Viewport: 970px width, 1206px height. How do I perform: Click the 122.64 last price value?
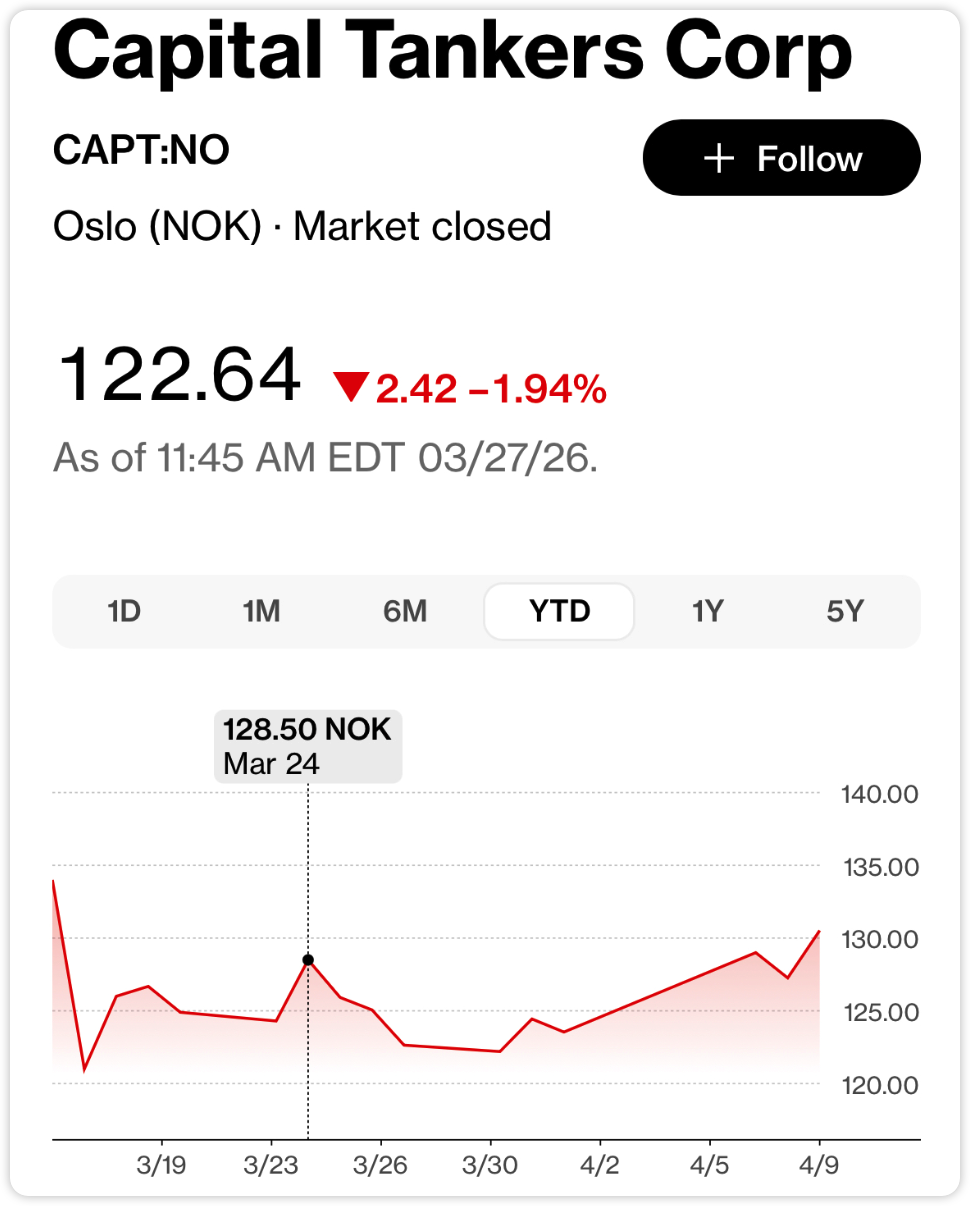tap(179, 376)
